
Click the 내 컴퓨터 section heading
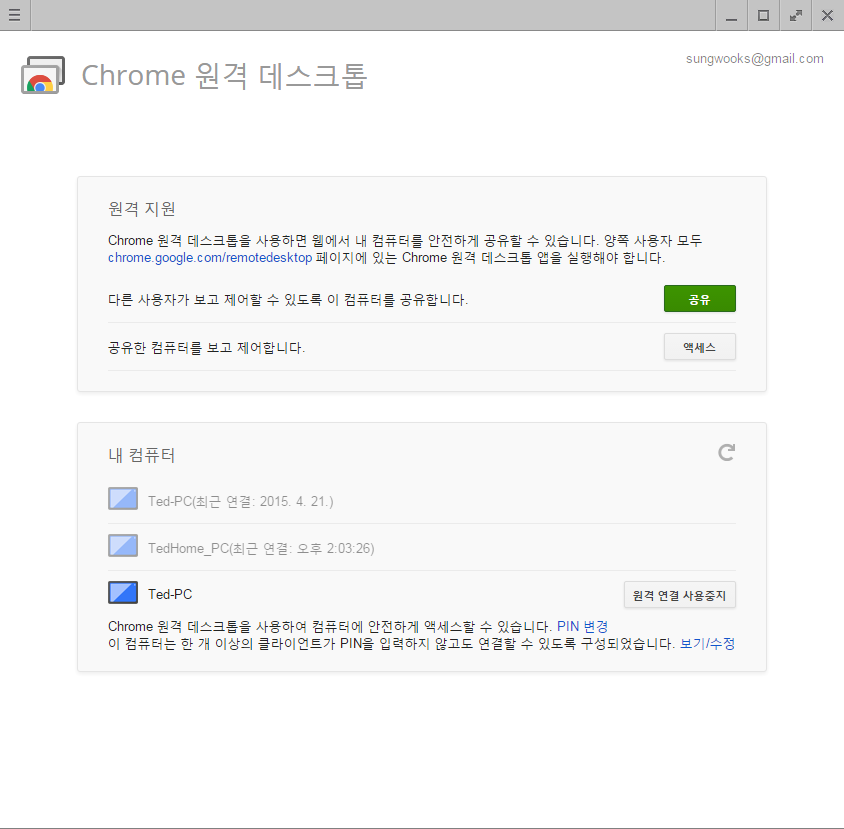142,455
